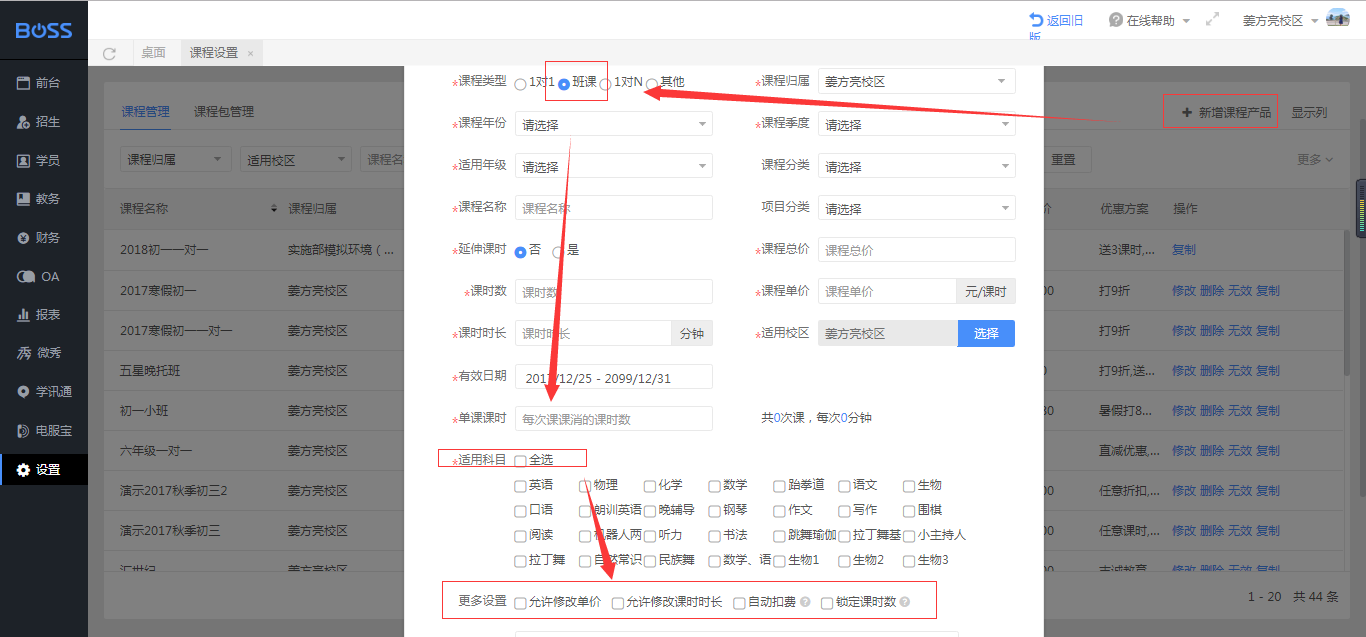The image size is (1366, 637).
Task: Enable 自动扣费 option
Action: (x=739, y=603)
